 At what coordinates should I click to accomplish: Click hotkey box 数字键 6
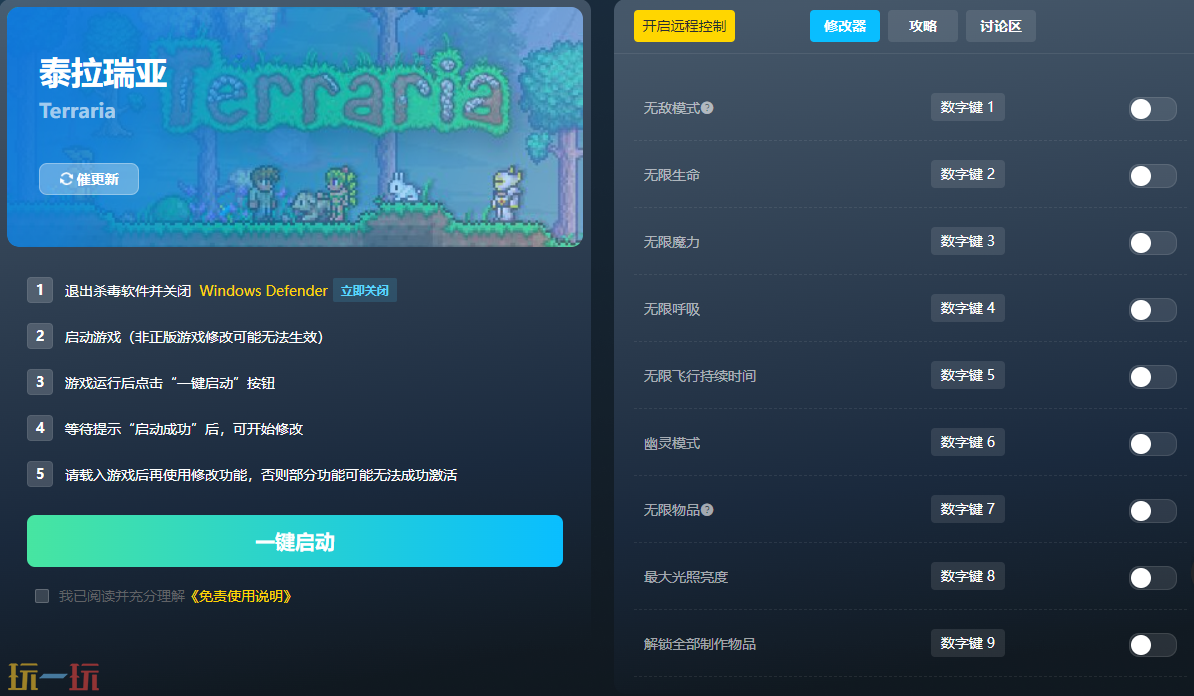point(967,442)
